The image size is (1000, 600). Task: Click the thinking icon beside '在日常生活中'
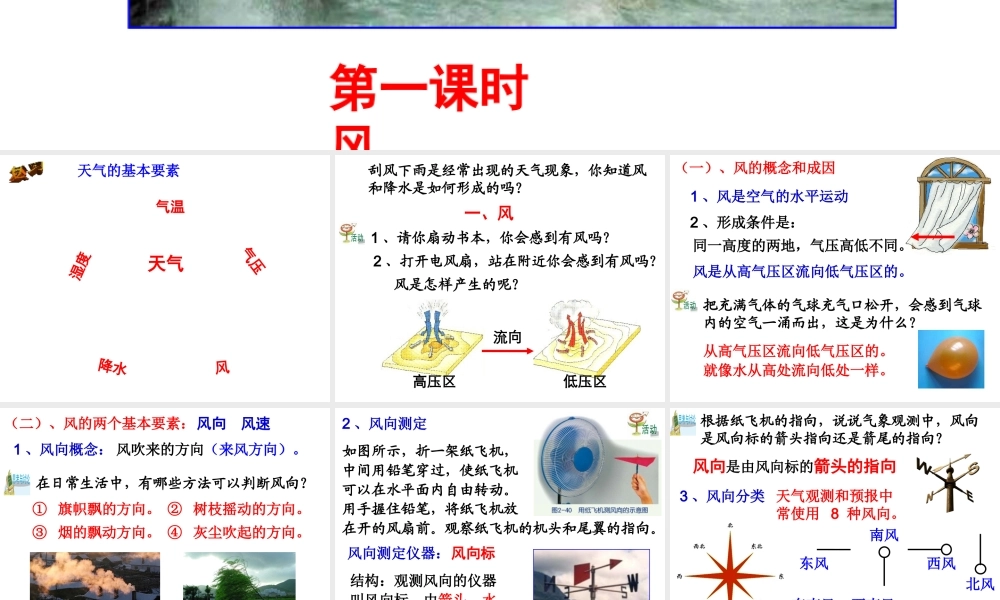(x=17, y=483)
